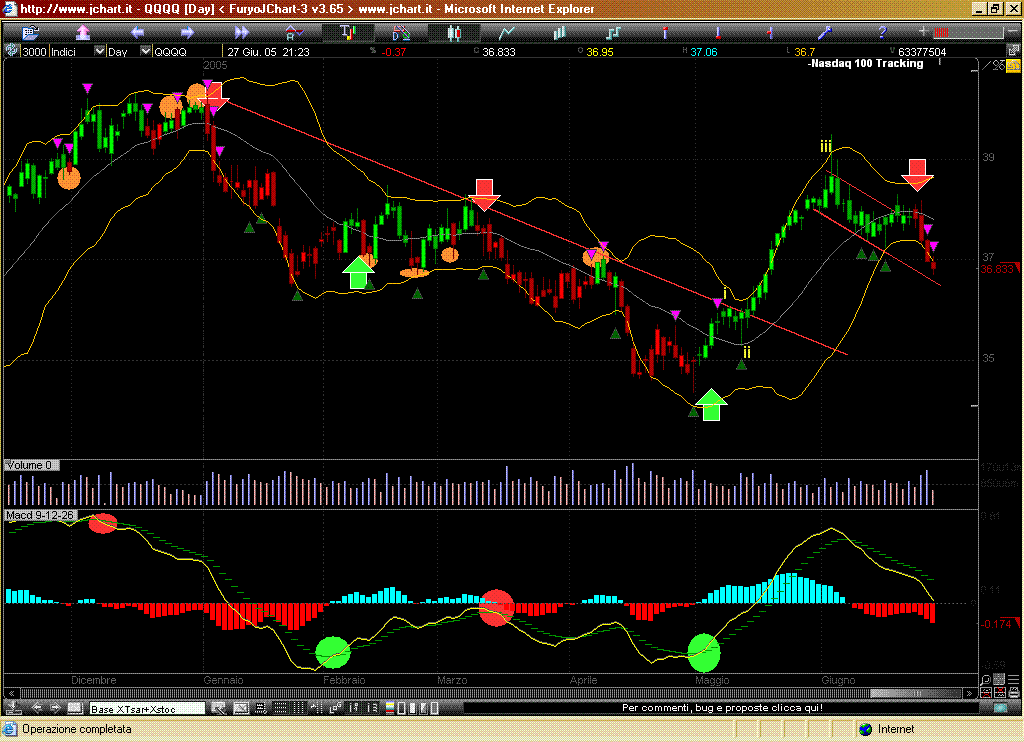Choose the step-line chart icon
This screenshot has width=1024, height=742.
point(611,33)
